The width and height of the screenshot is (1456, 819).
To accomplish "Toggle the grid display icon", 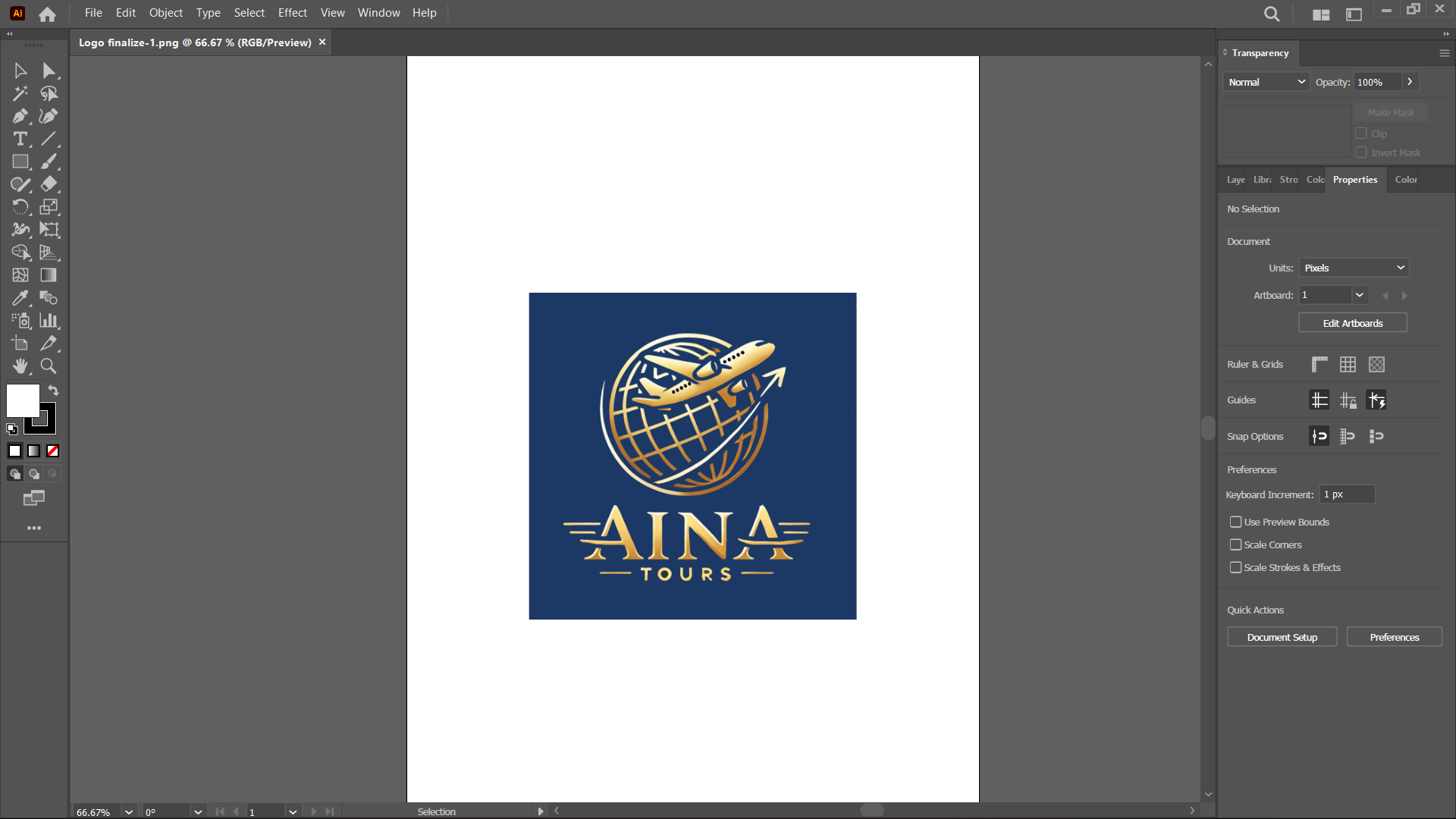I will point(1348,365).
